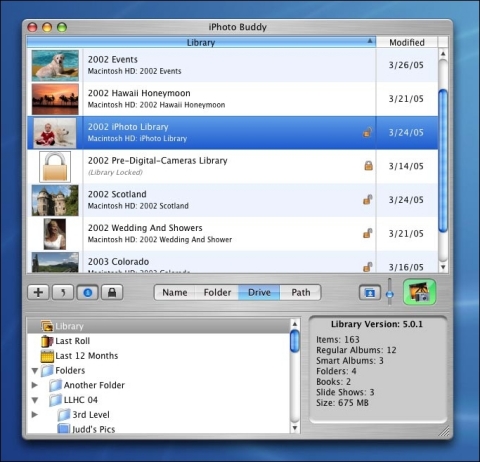This screenshot has height=462, width=480.
Task: Click the LLHC 04 folder icon
Action: (x=55, y=400)
